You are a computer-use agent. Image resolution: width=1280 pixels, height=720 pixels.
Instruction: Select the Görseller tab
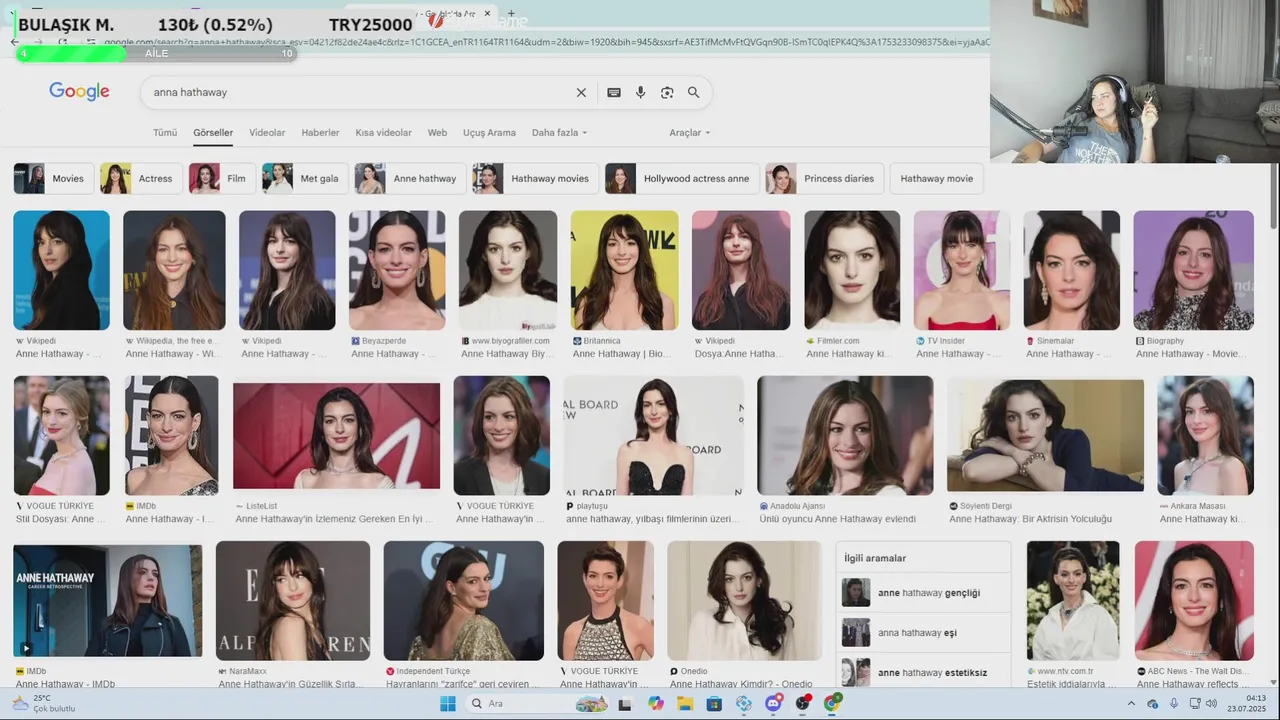(213, 132)
